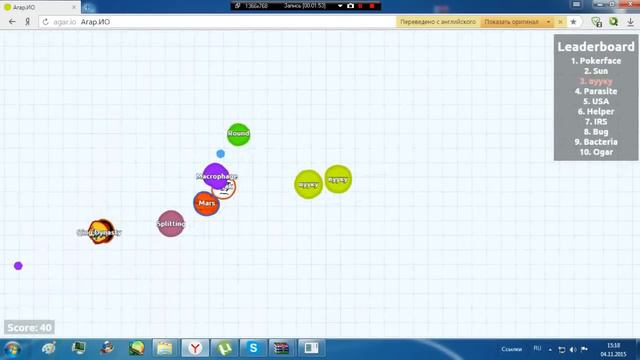
Task: Switch to Yandex Browser in taskbar
Action: pyautogui.click(x=195, y=348)
